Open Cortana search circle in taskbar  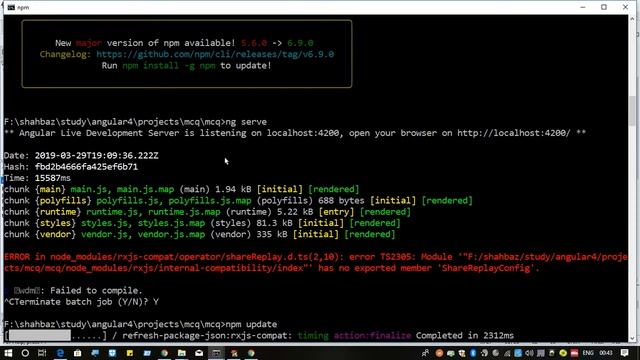coord(25,353)
